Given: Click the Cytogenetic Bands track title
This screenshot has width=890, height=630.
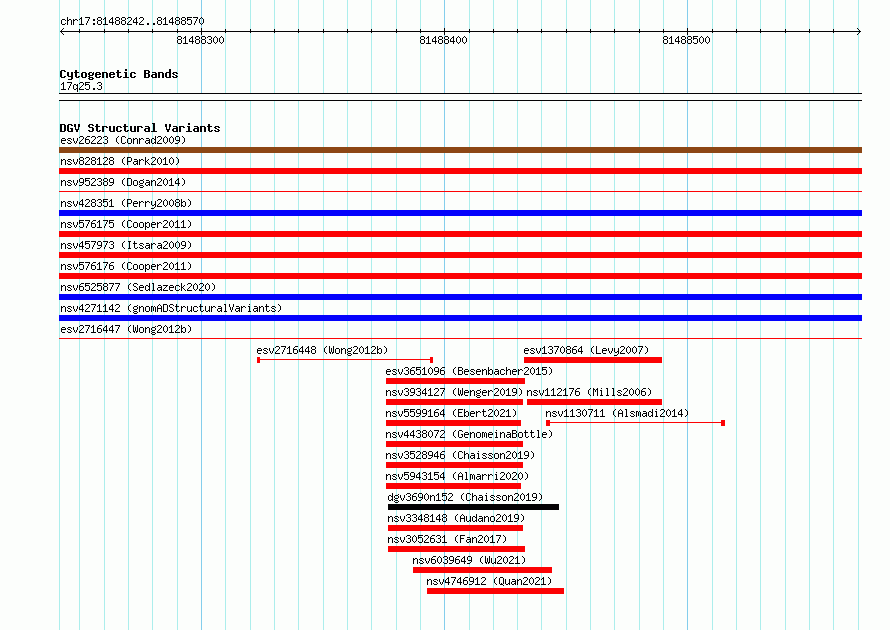Looking at the screenshot, I should click(119, 74).
